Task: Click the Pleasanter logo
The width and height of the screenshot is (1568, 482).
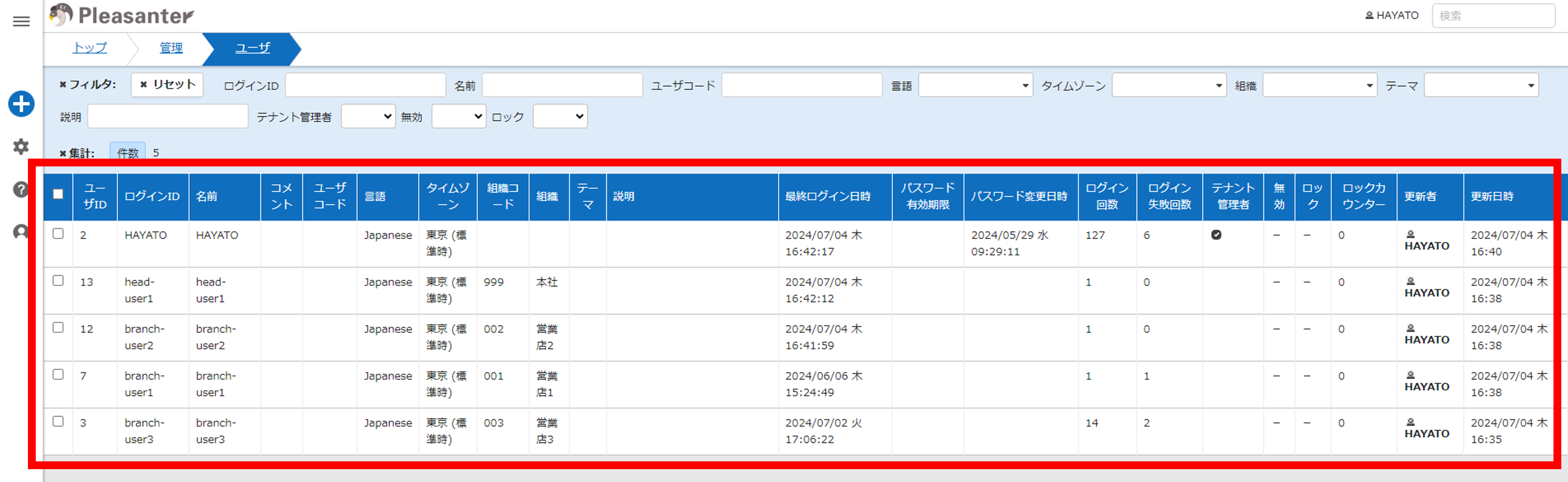Action: [x=122, y=15]
